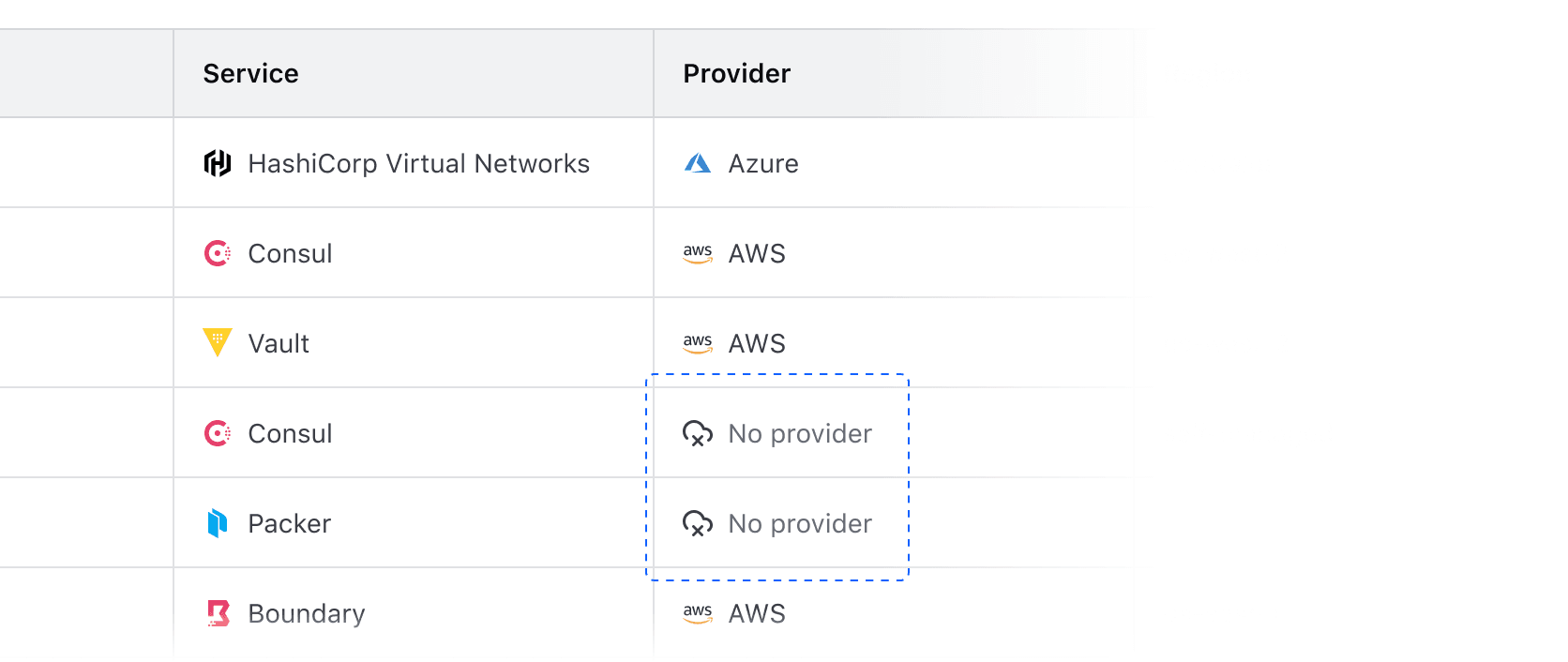Click the 'No provider' cloud icon beside Packer
The image size is (1568, 662).
[x=698, y=522]
